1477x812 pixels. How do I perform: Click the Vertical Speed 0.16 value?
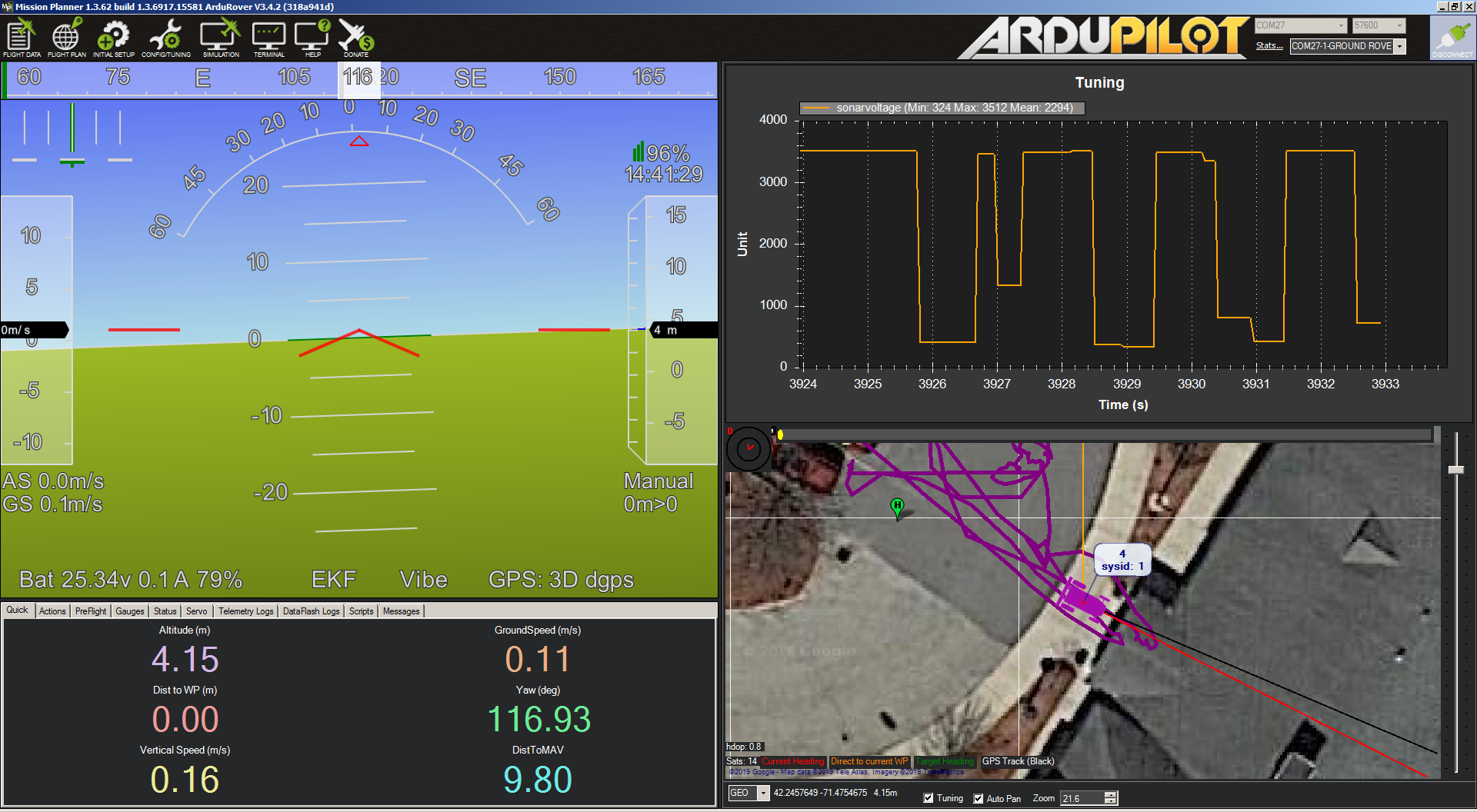185,780
